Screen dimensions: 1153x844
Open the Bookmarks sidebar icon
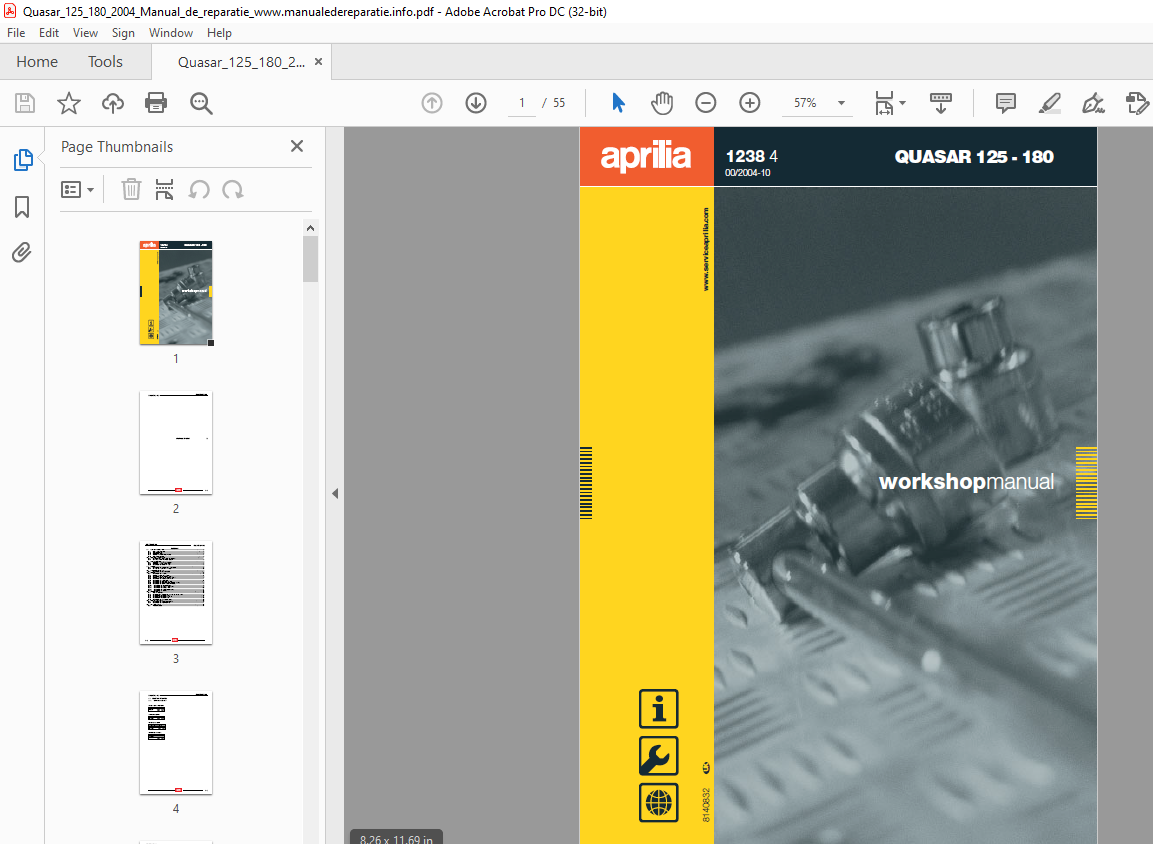[x=22, y=207]
